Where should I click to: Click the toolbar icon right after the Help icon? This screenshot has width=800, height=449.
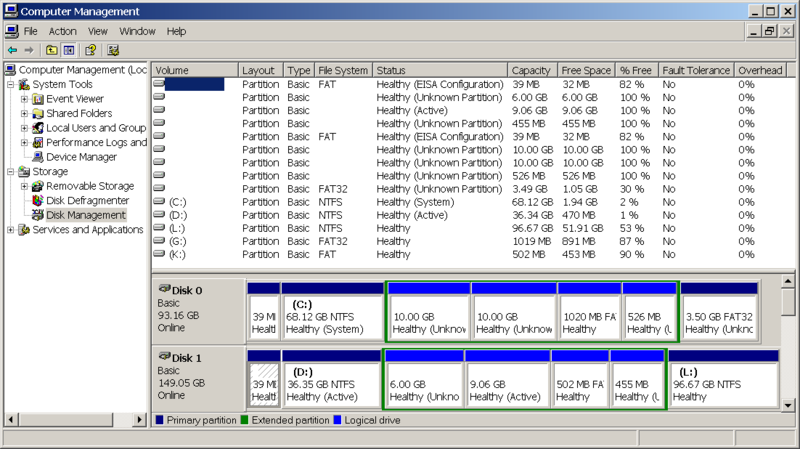tap(113, 50)
